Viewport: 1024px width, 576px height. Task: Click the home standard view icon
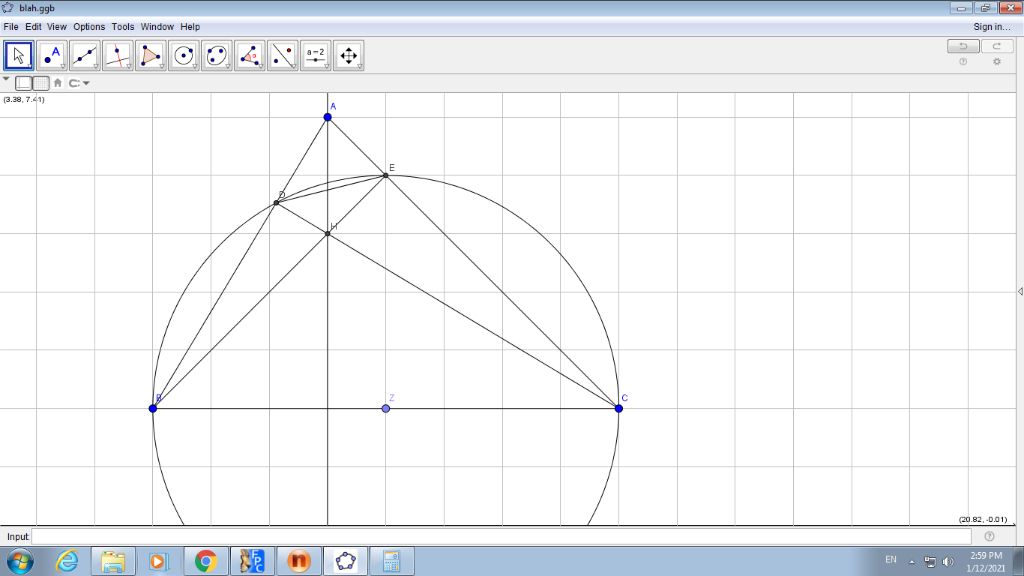(57, 83)
